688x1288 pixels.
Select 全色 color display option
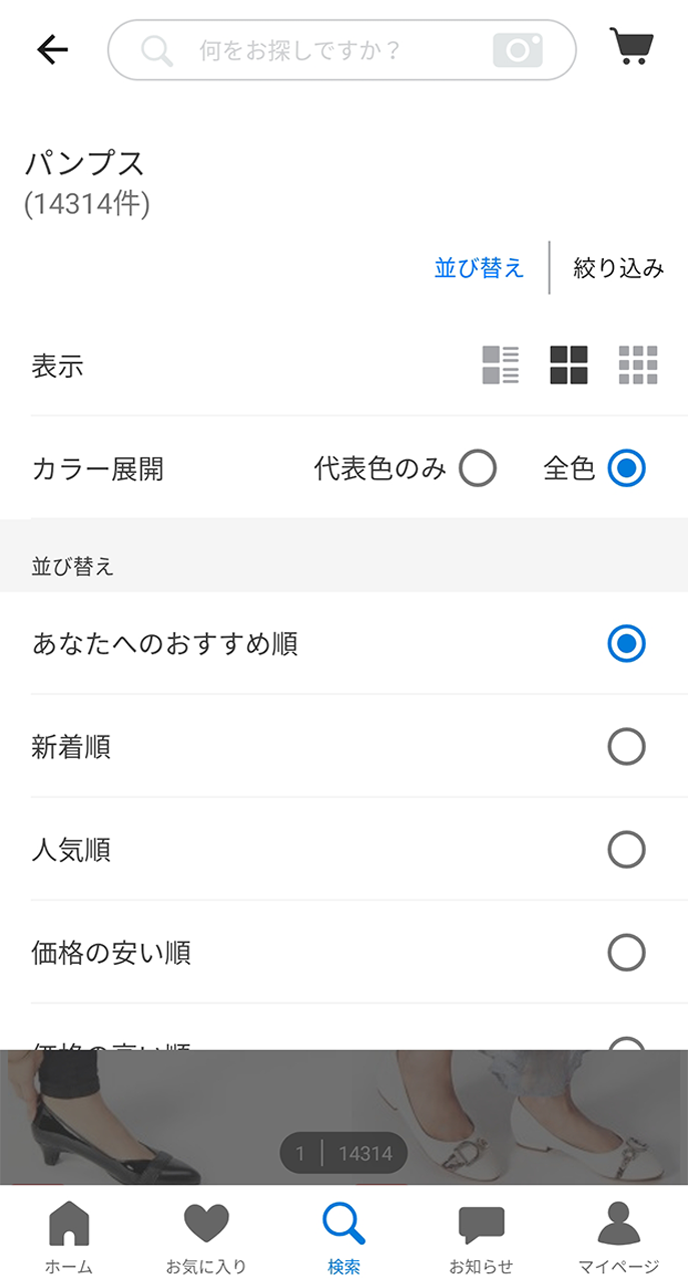pos(626,468)
